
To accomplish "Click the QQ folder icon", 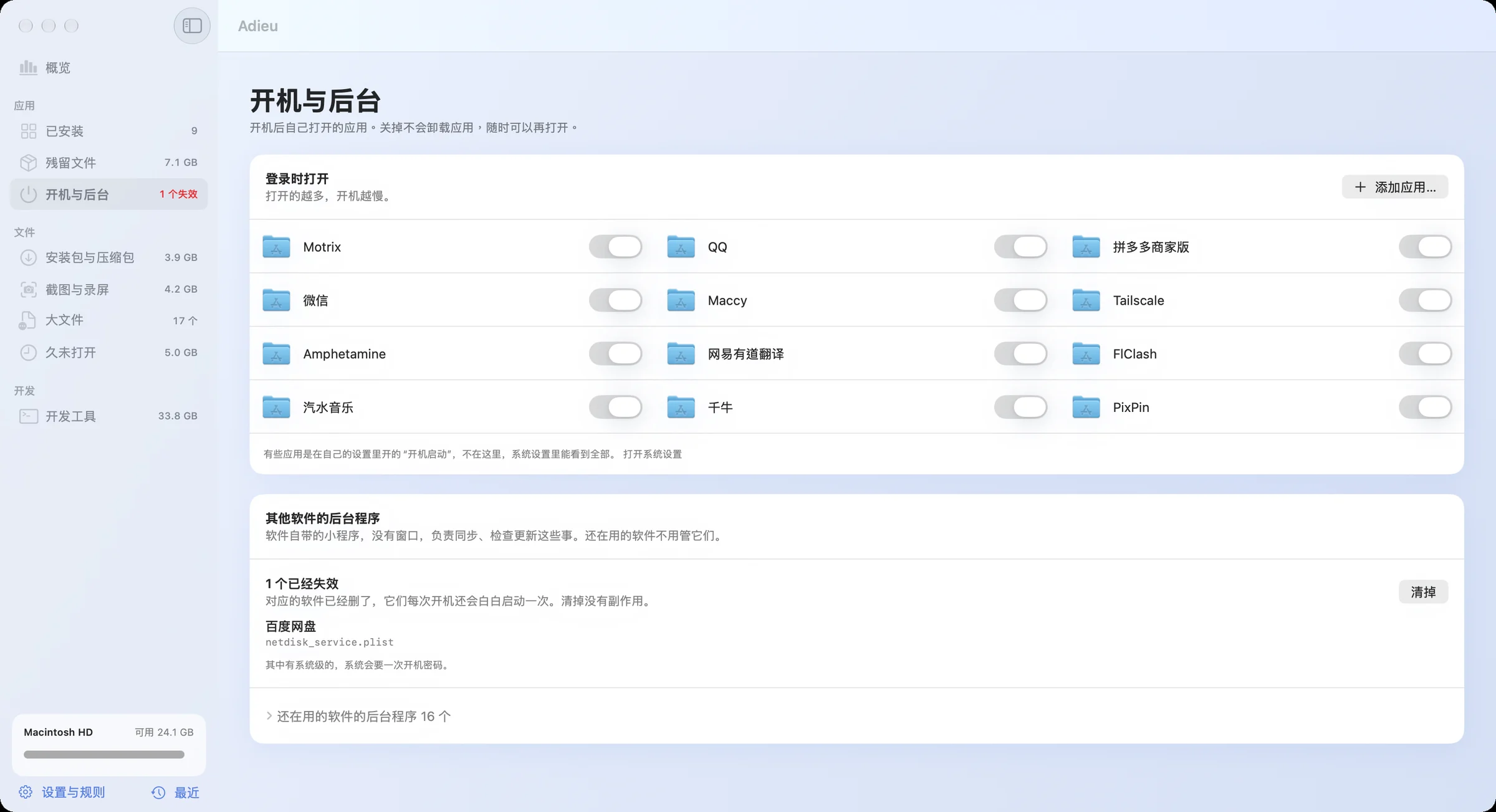I will tap(681, 247).
